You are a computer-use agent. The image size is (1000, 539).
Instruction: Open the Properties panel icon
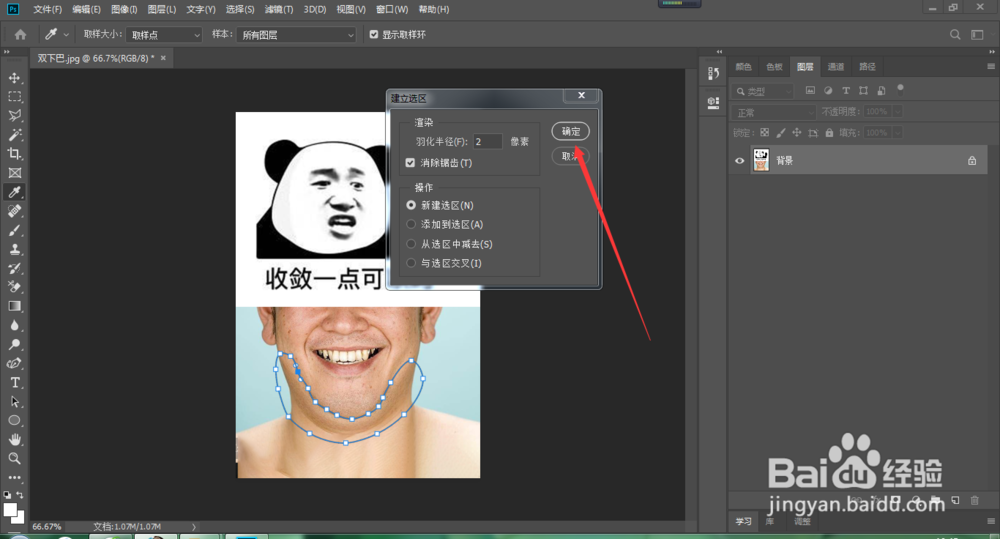tap(713, 102)
